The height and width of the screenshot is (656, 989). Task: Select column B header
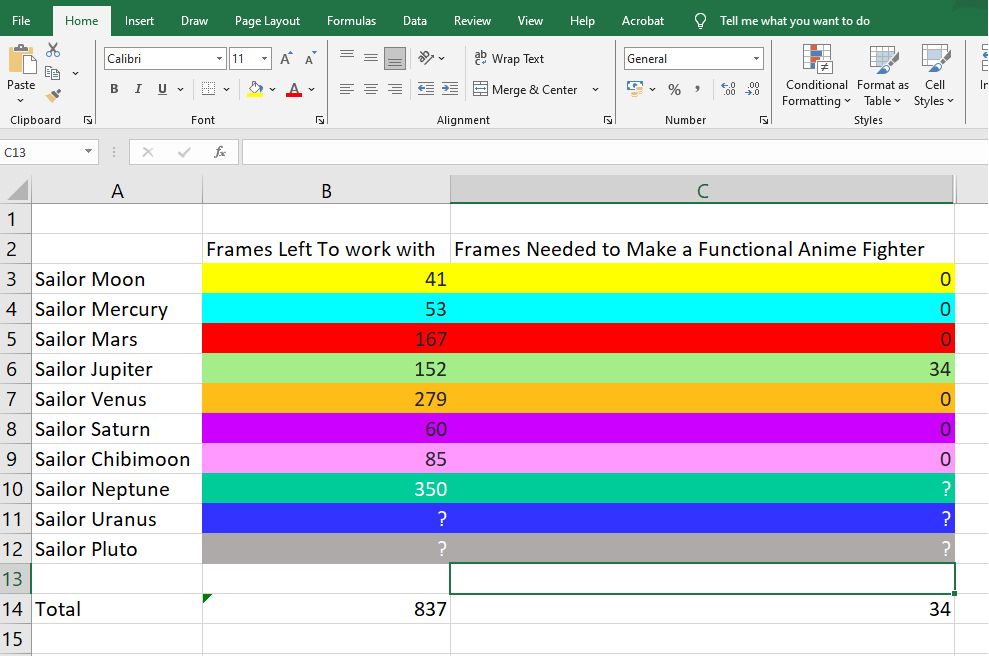click(x=326, y=190)
